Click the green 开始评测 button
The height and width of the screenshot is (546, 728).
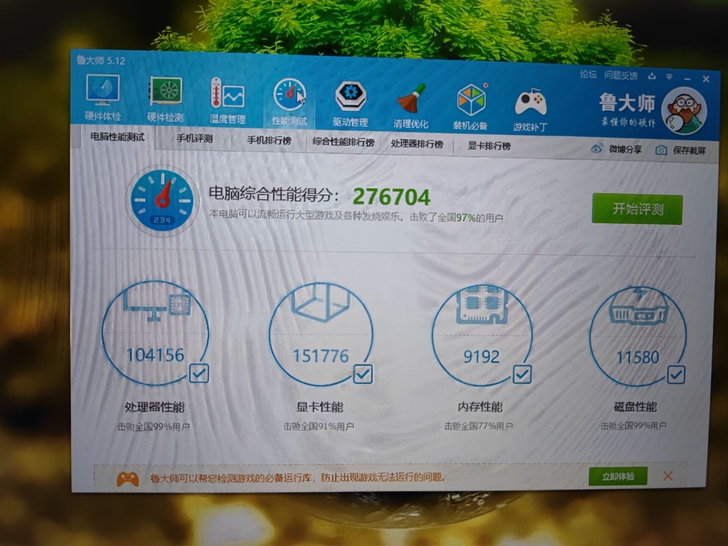(637, 209)
